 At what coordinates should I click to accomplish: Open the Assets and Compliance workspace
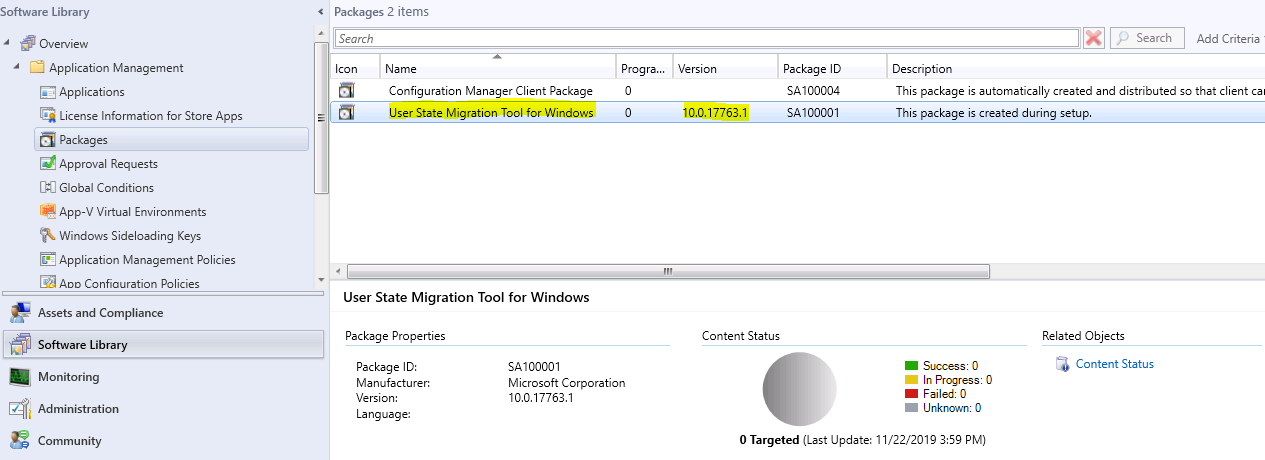[100, 313]
